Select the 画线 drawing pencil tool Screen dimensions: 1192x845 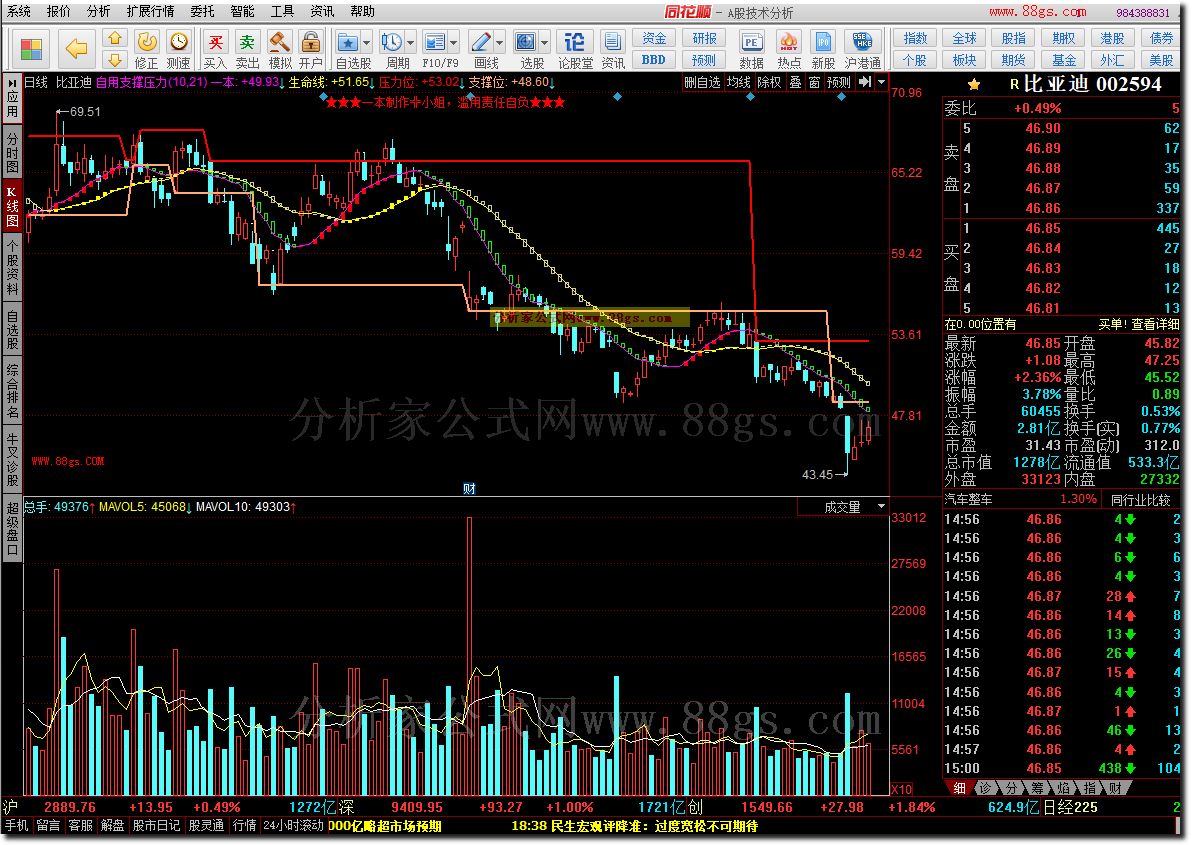coord(480,42)
